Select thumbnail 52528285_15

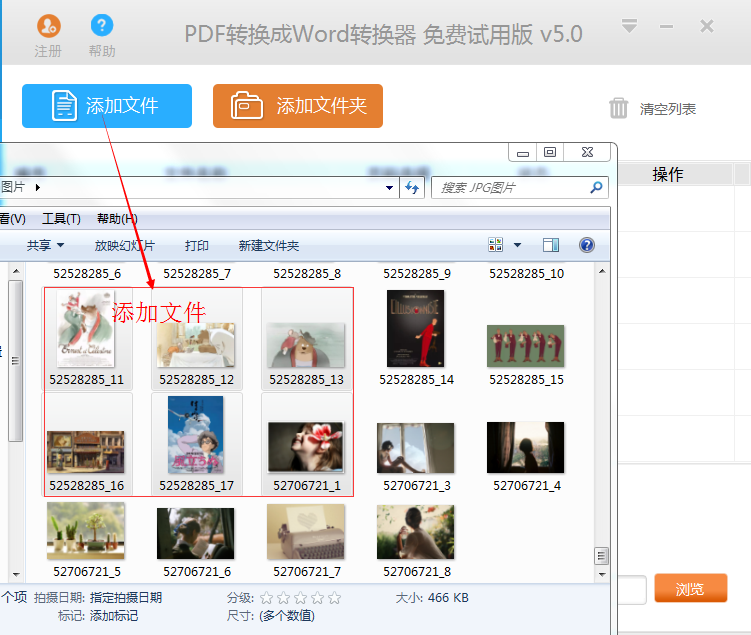point(526,346)
